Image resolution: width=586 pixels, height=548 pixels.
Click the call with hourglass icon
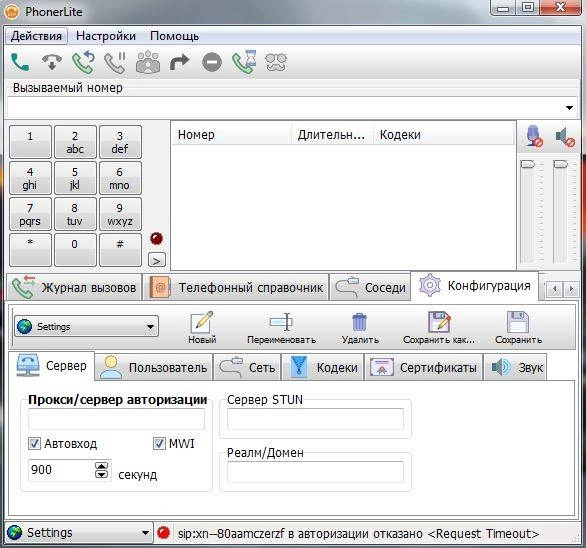(244, 62)
